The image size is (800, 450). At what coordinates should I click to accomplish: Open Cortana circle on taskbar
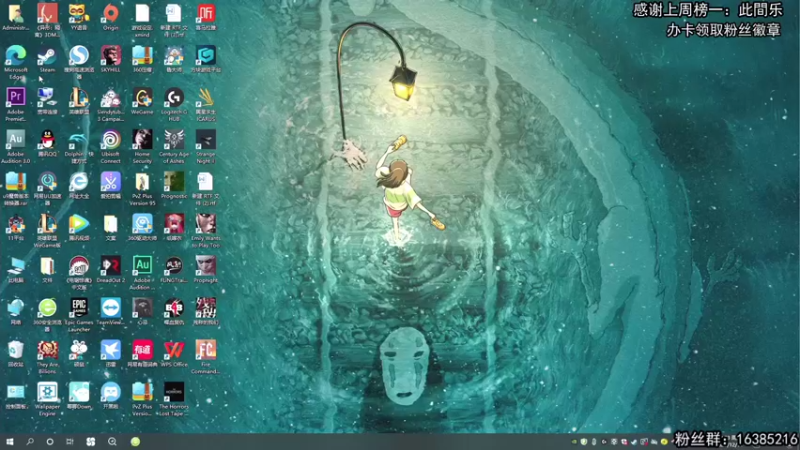(50, 442)
